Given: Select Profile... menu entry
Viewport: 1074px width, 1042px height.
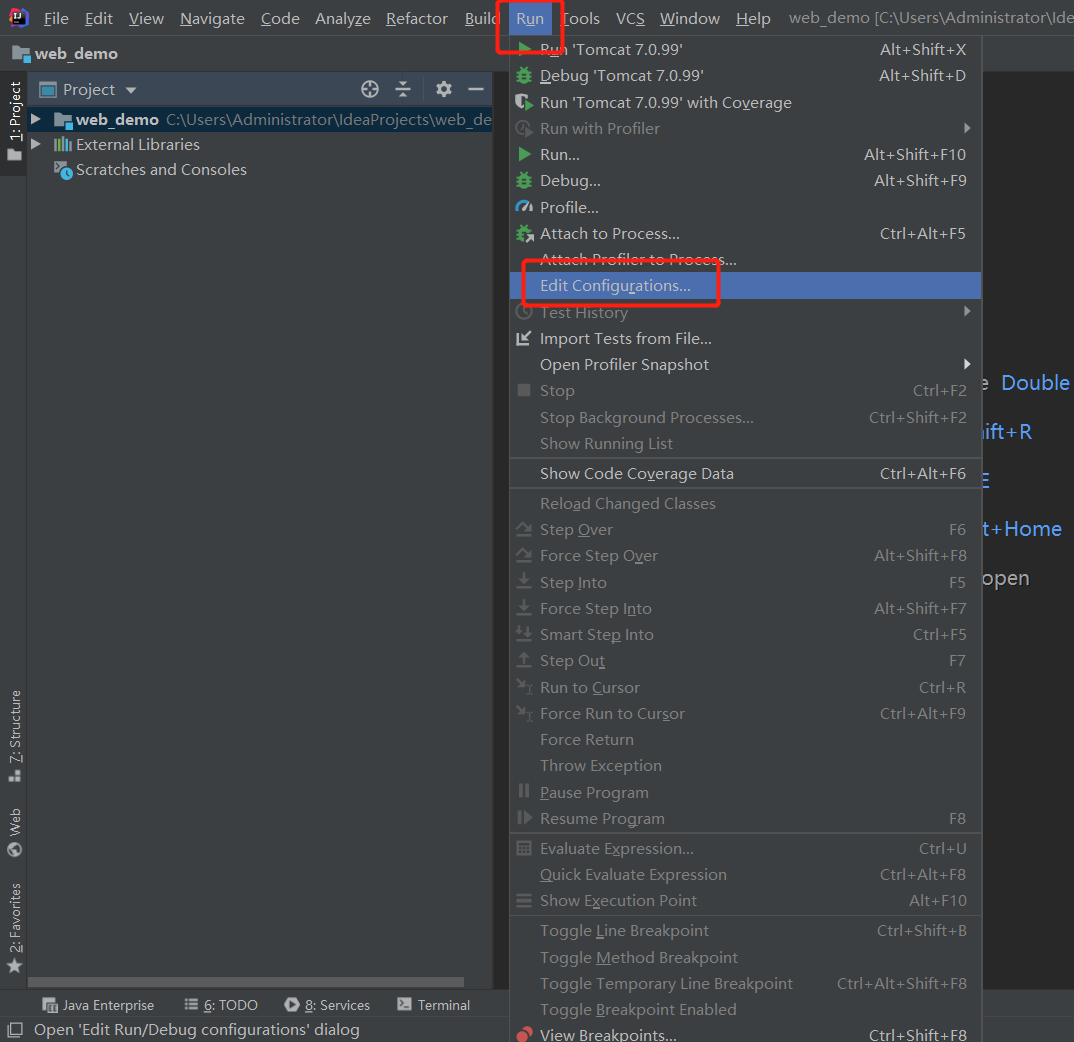Looking at the screenshot, I should [x=746, y=207].
